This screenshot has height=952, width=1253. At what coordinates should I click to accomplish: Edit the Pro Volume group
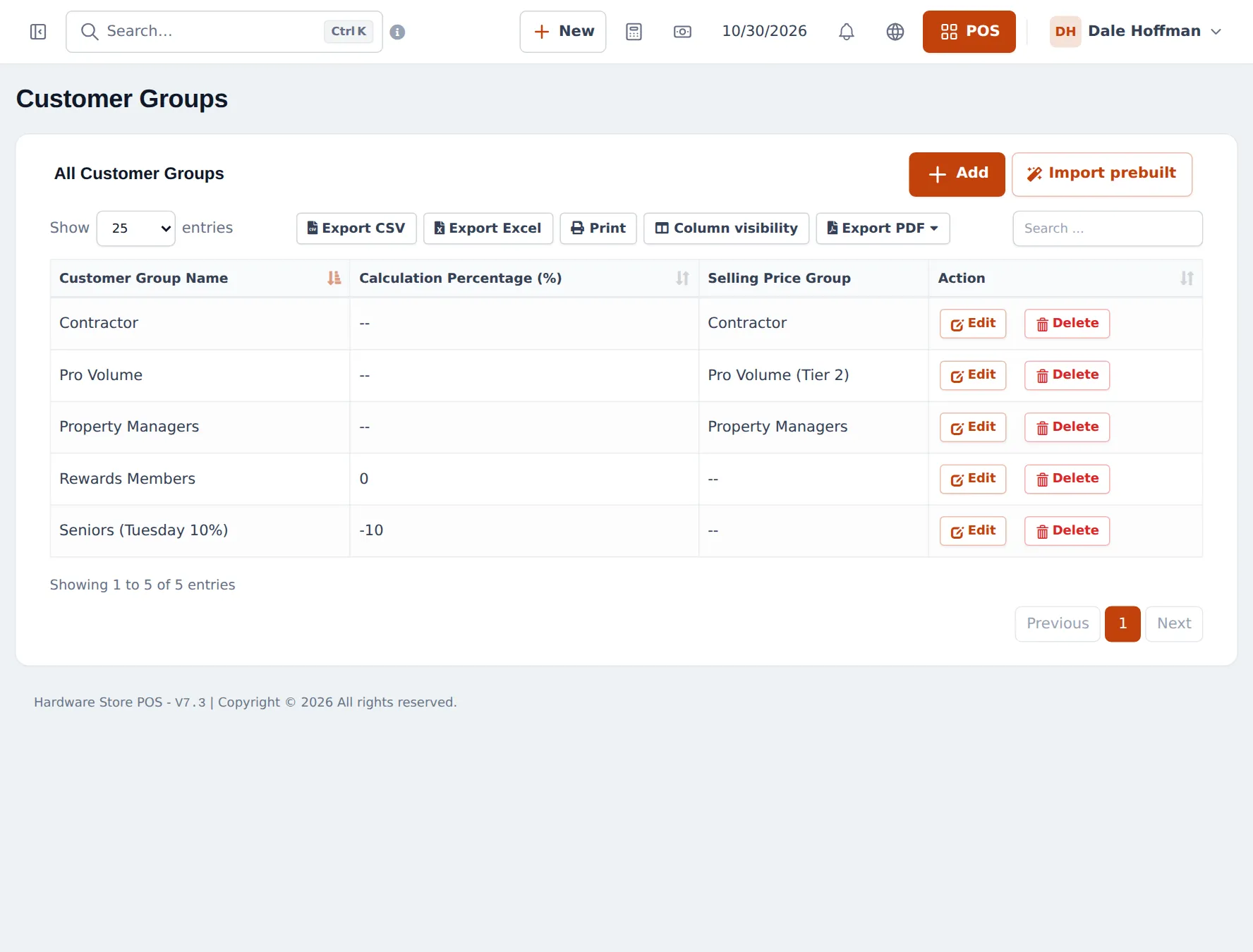click(973, 375)
